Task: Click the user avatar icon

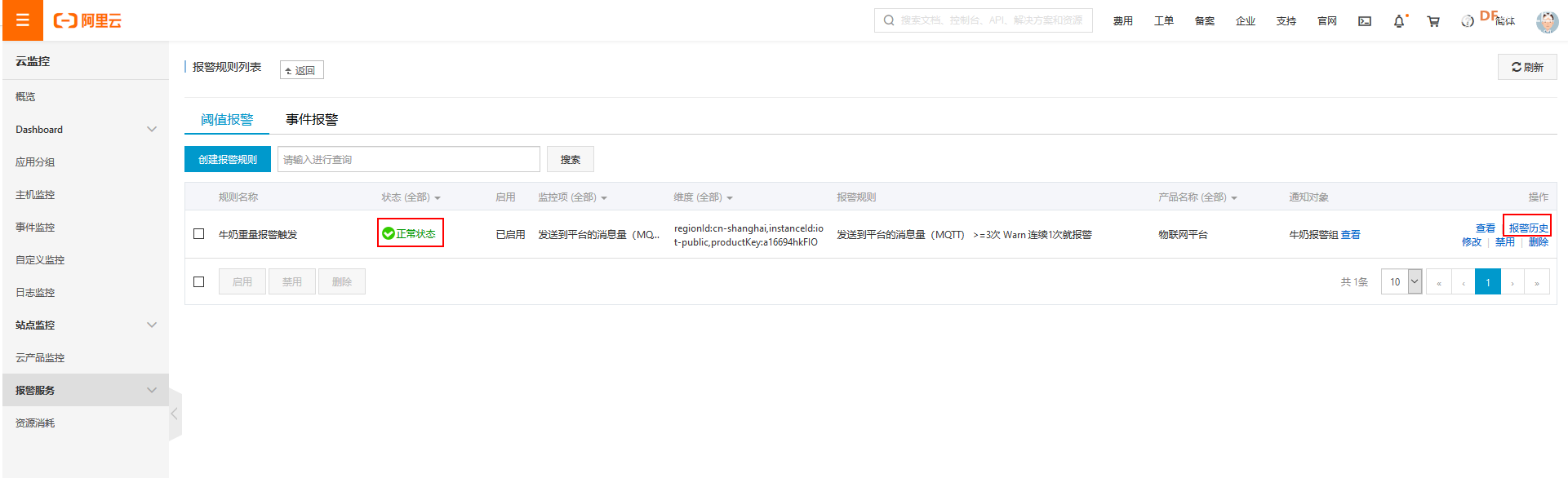Action: point(1546,22)
